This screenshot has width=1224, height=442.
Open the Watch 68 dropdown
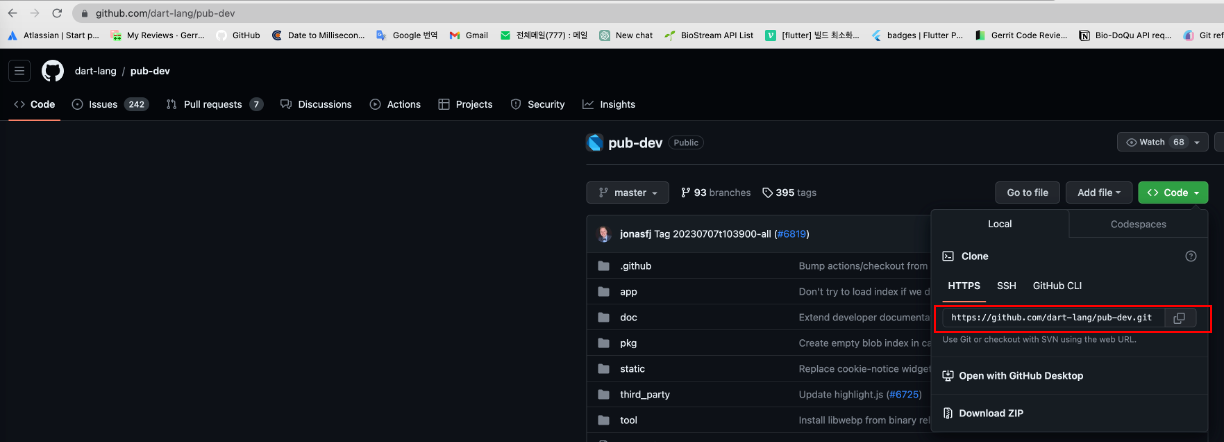point(1163,142)
